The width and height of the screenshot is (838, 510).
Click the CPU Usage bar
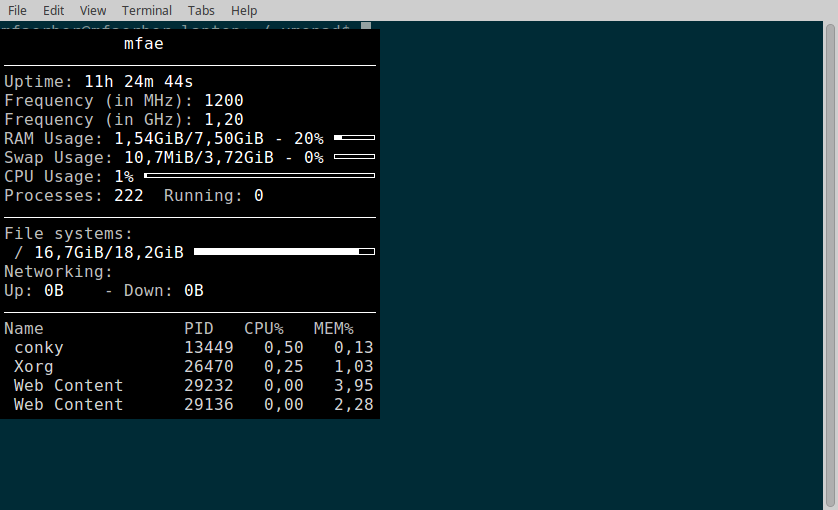pyautogui.click(x=259, y=175)
